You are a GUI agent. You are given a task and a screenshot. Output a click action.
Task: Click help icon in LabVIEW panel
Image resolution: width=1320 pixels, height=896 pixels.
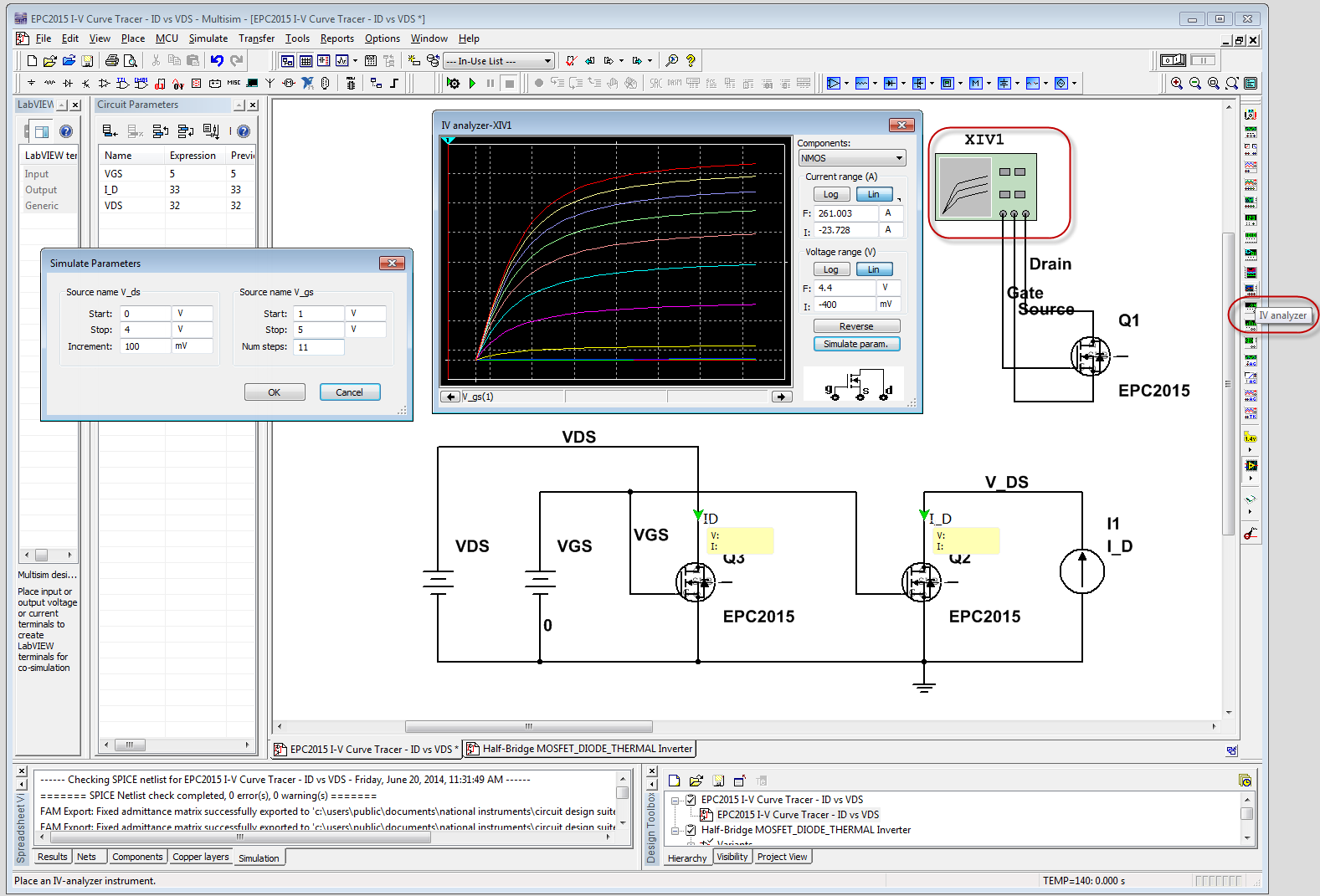(66, 131)
